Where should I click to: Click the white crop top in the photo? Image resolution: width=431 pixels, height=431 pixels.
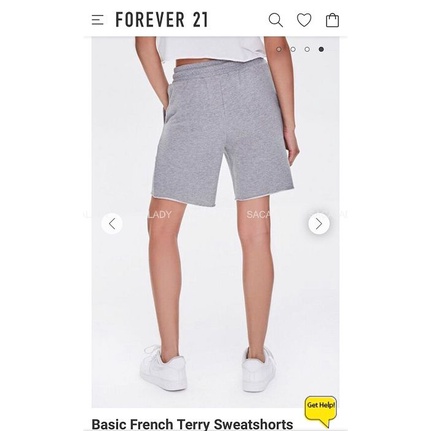point(211,48)
